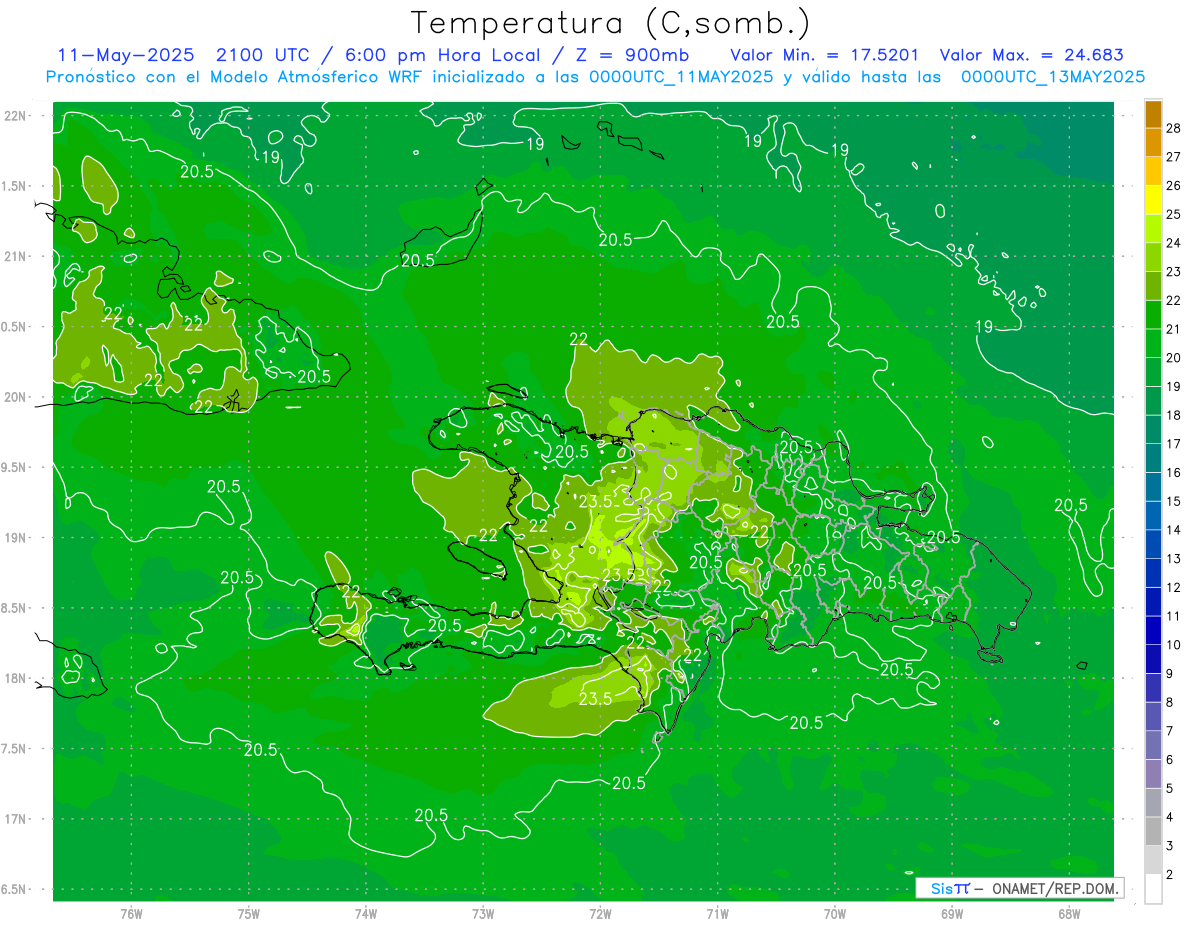This screenshot has width=1200, height=927.
Task: Click the color scale label "12"
Action: pyautogui.click(x=1173, y=588)
